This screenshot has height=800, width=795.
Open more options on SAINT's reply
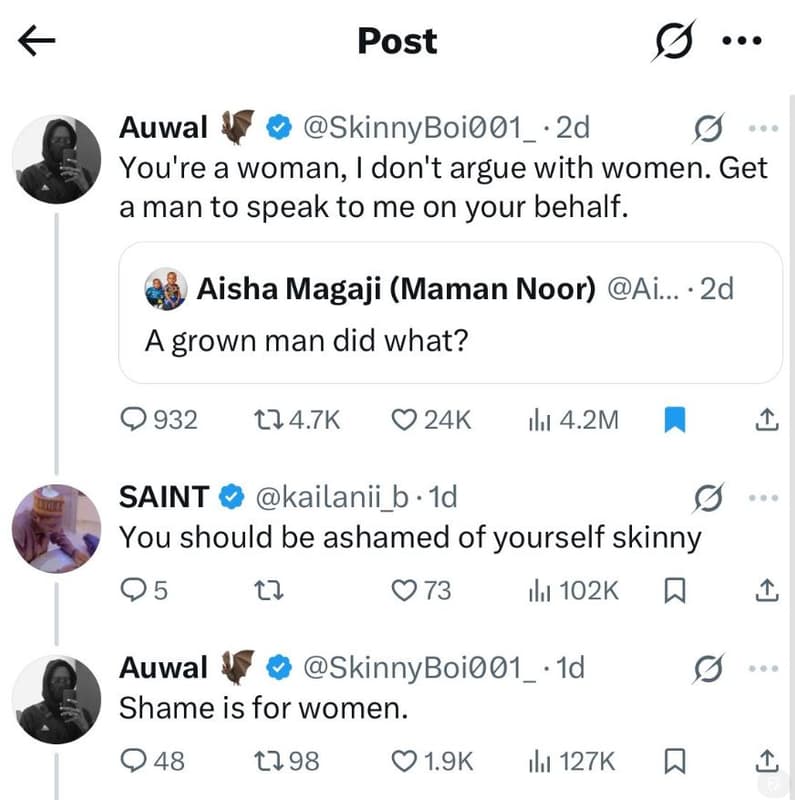(763, 496)
